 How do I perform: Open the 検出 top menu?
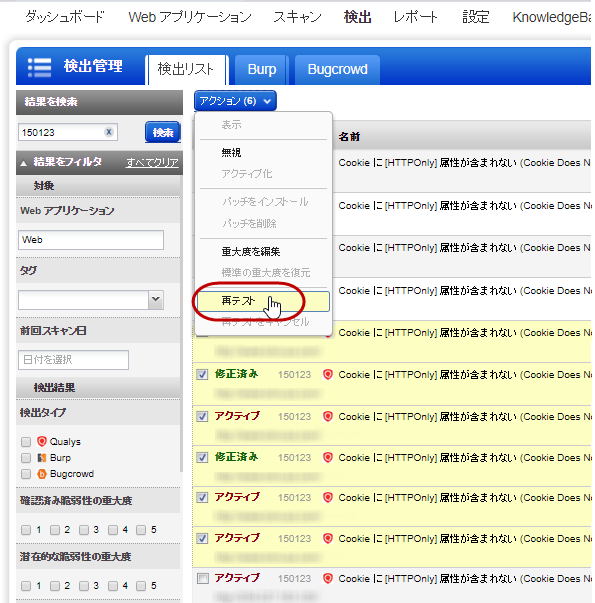[357, 17]
